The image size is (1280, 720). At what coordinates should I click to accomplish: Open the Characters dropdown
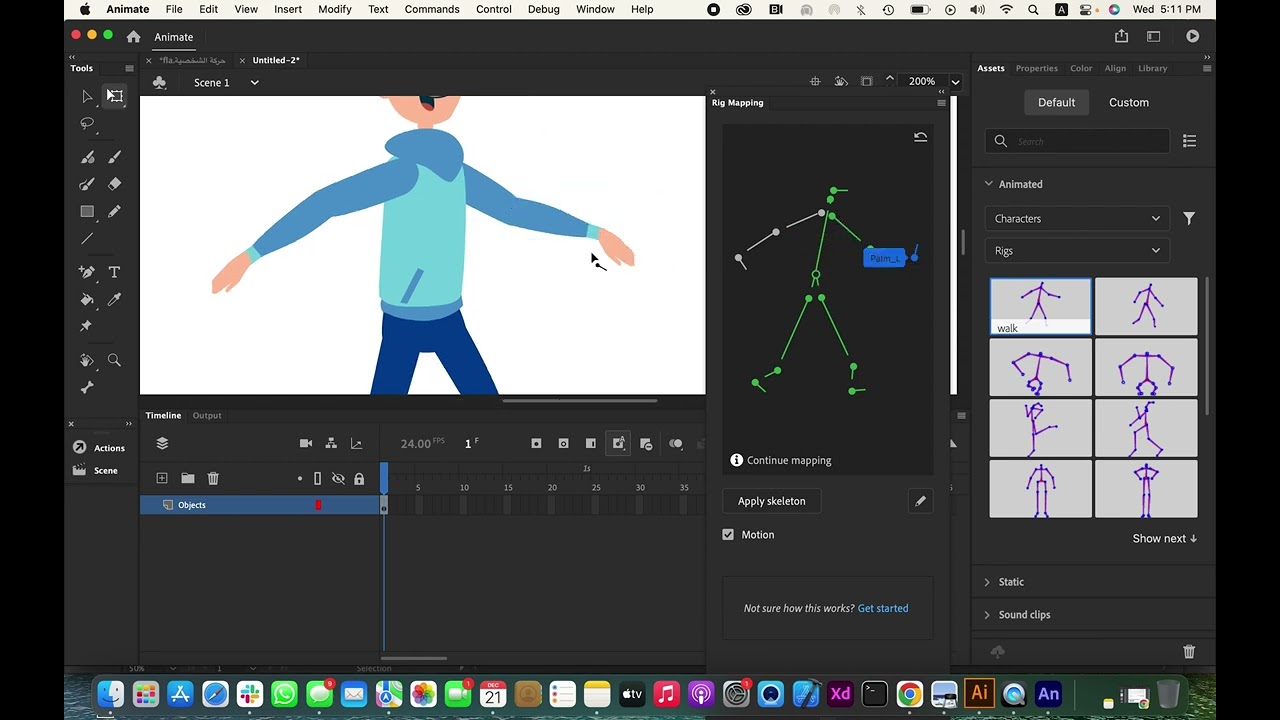tap(1077, 218)
